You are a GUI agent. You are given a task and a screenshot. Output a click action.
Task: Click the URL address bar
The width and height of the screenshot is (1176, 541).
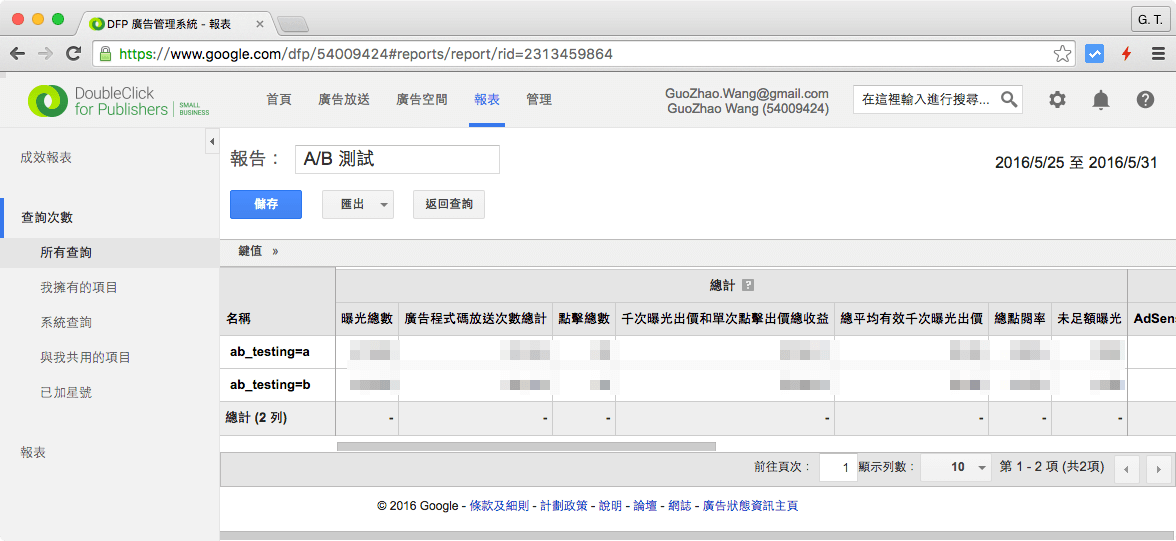tap(586, 54)
